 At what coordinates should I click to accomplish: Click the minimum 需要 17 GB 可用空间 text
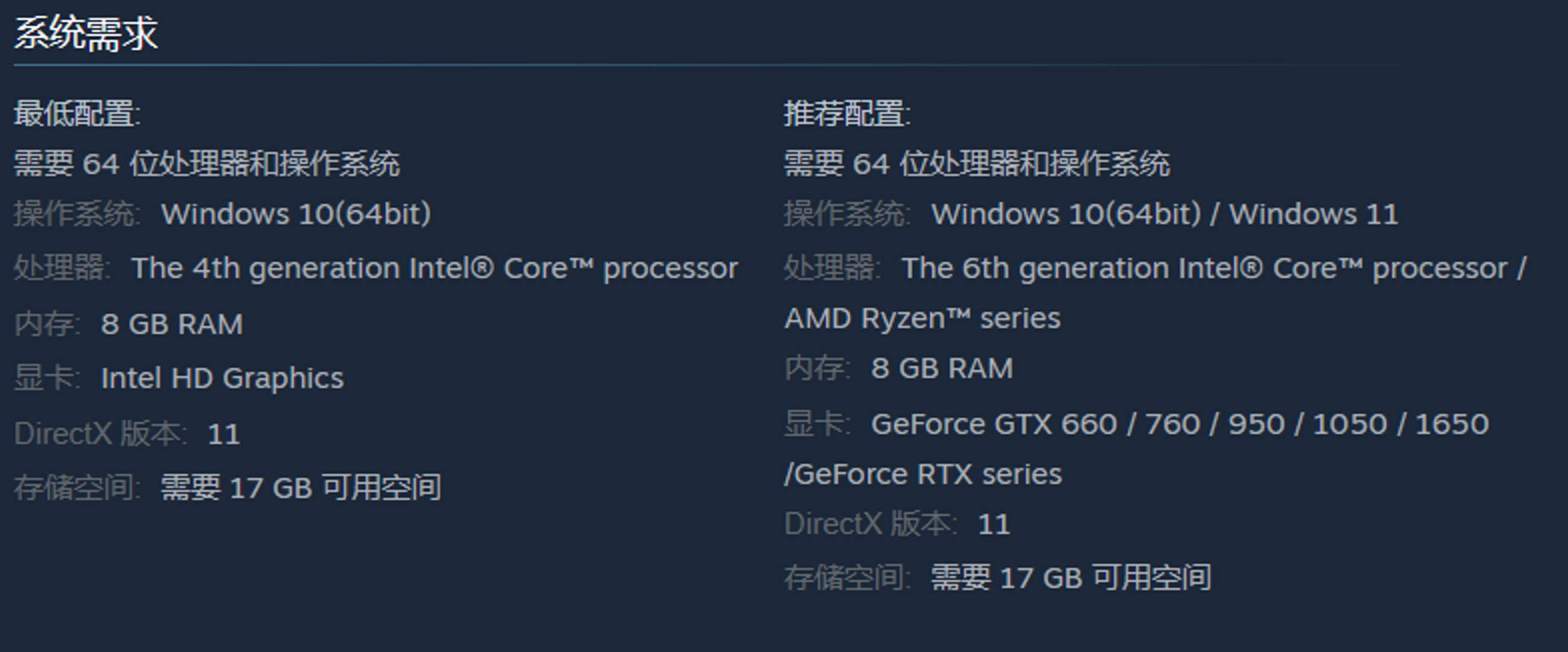pyautogui.click(x=301, y=488)
